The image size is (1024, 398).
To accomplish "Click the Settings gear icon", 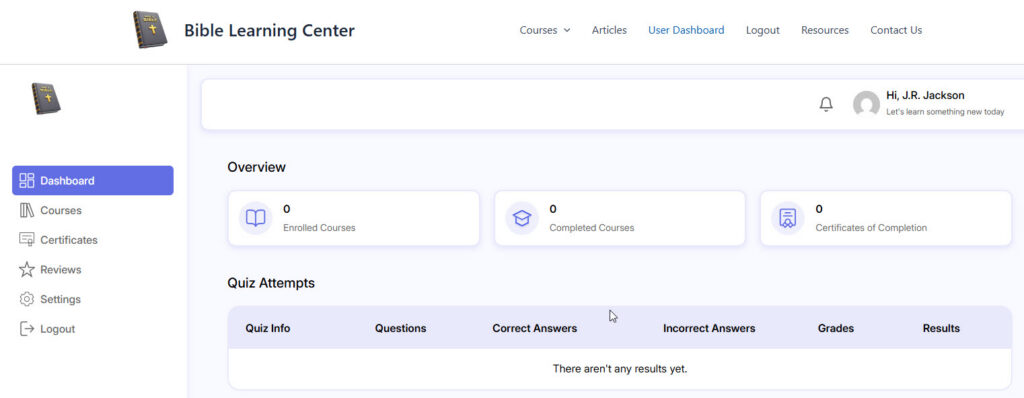I will click(x=27, y=299).
